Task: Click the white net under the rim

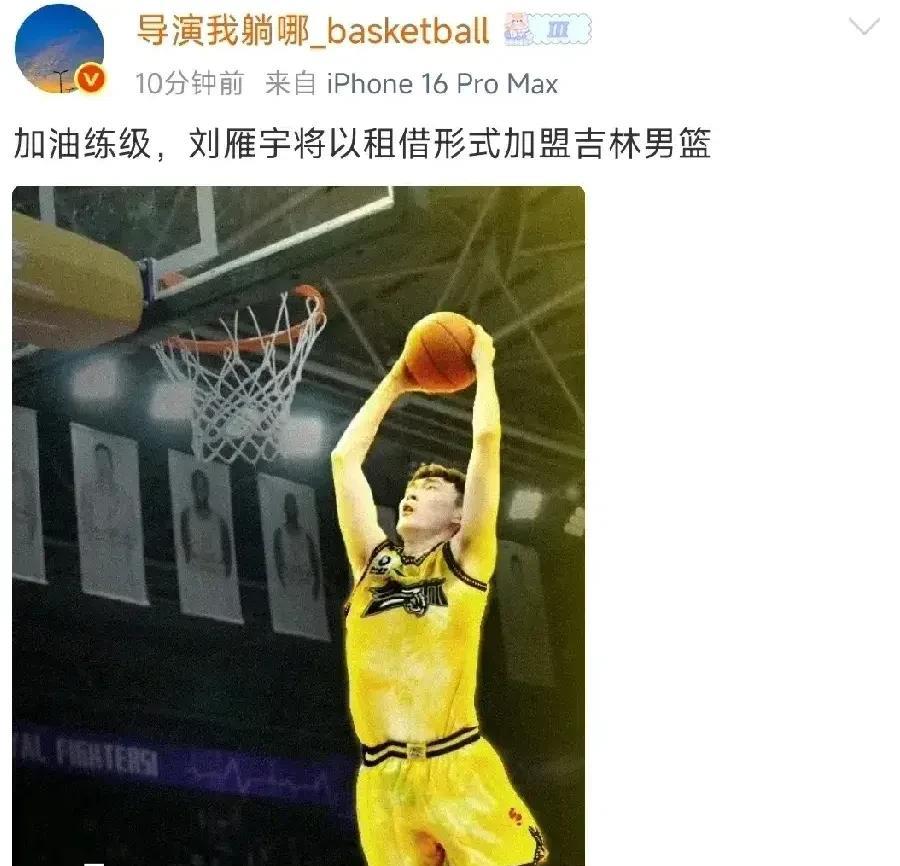Action: pyautogui.click(x=238, y=390)
